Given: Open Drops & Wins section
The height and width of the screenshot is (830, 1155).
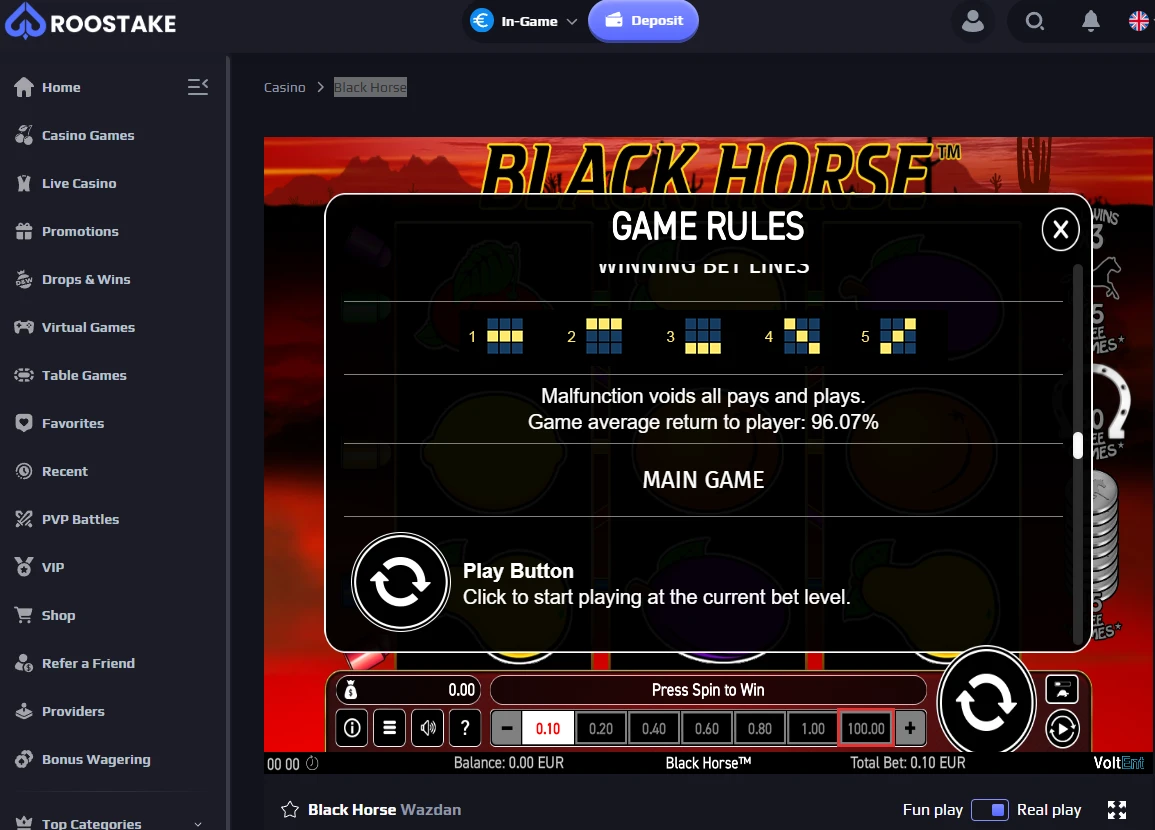Looking at the screenshot, I should [x=86, y=279].
